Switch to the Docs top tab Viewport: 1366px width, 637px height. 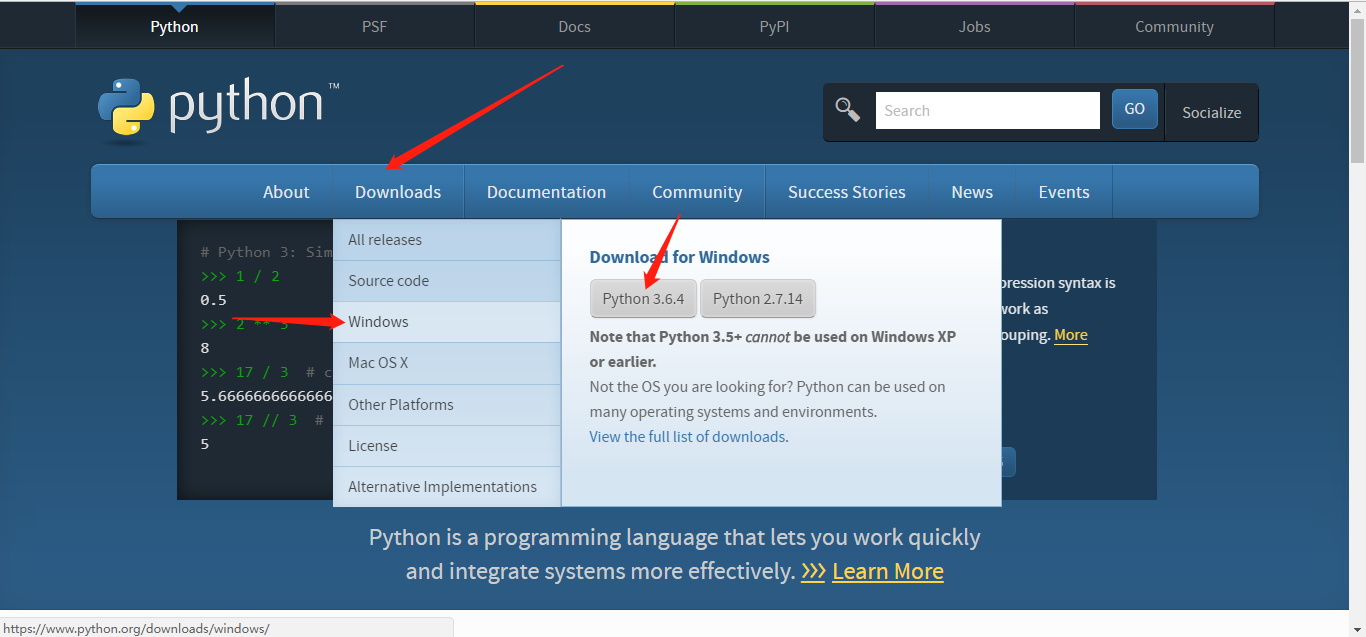[575, 26]
